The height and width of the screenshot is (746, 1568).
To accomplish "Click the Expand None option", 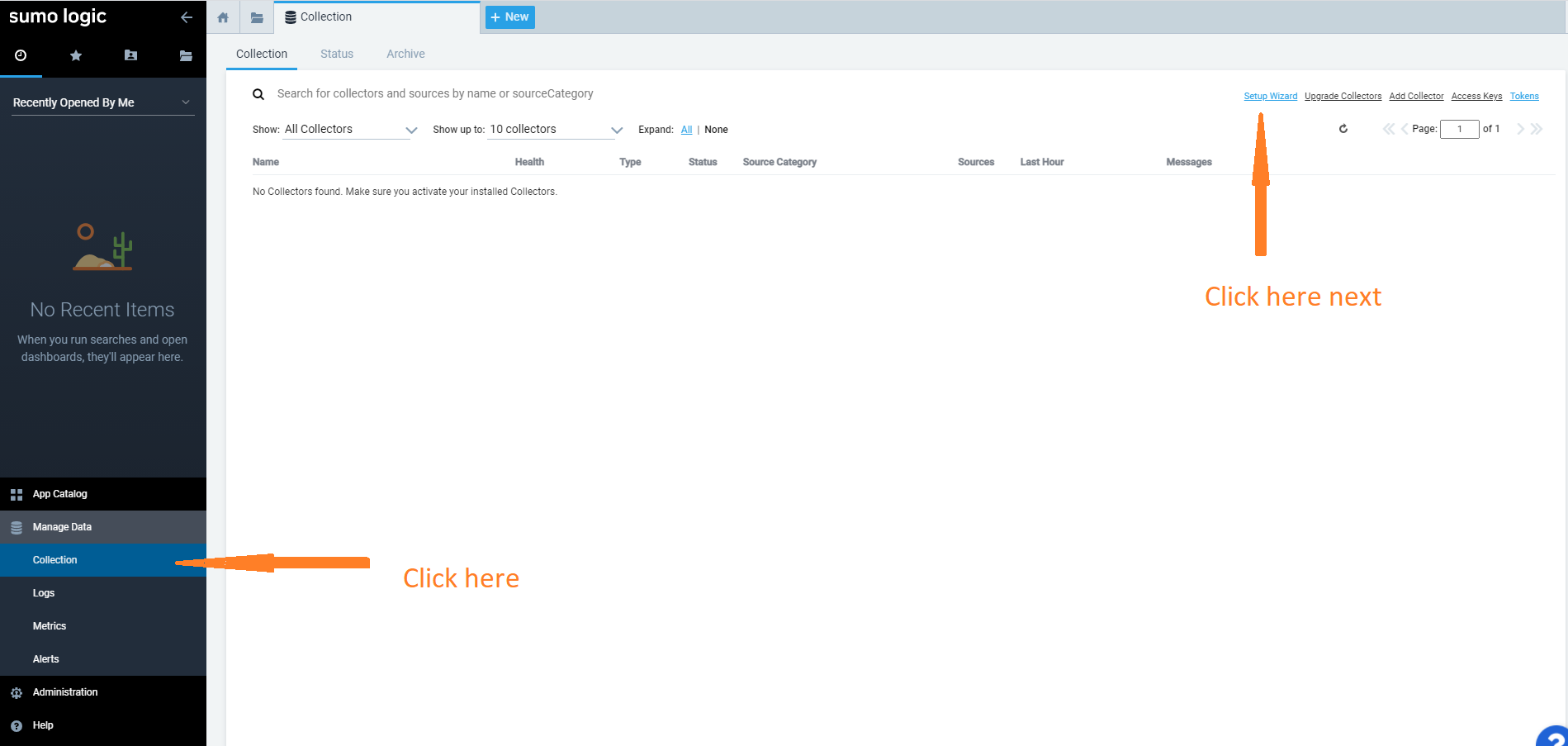I will pos(716,130).
